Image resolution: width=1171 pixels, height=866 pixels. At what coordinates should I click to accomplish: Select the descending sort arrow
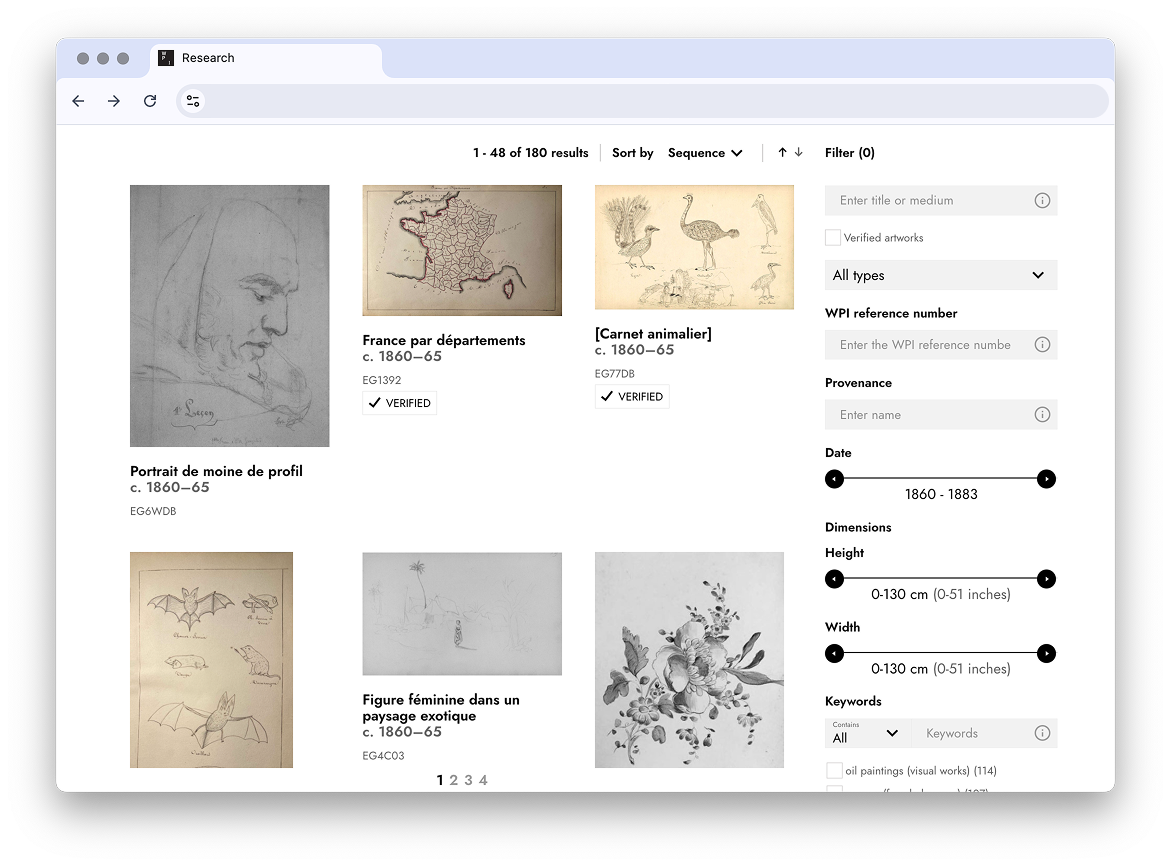(797, 152)
